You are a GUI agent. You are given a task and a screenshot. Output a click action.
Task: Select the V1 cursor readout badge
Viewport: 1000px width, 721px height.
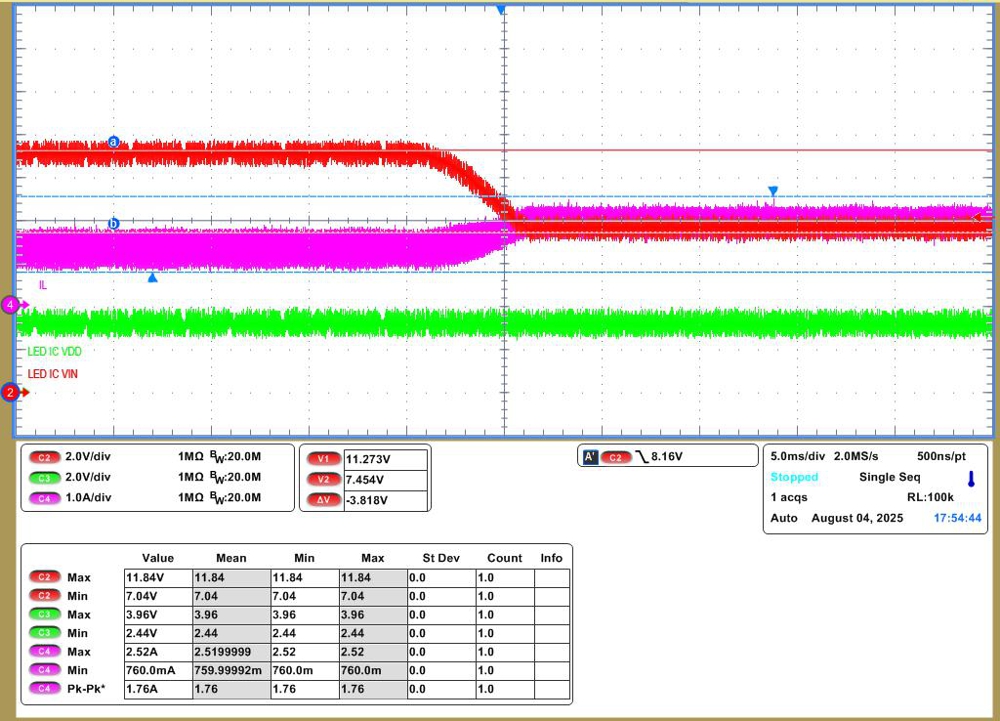click(322, 459)
